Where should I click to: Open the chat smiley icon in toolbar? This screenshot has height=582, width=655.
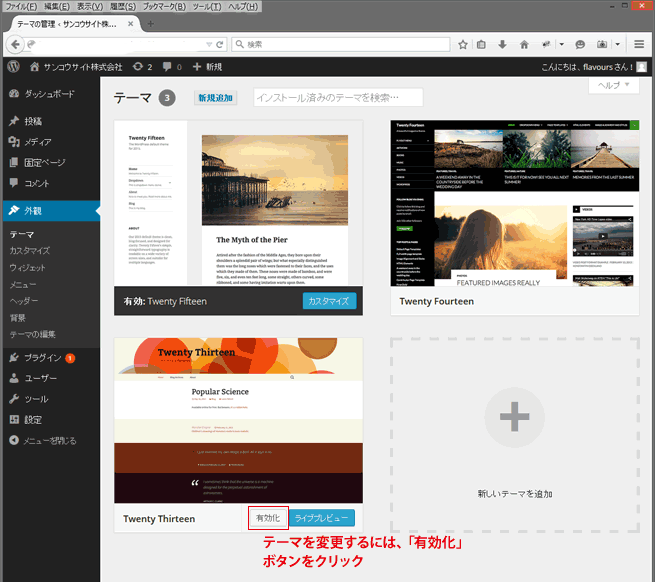(580, 44)
